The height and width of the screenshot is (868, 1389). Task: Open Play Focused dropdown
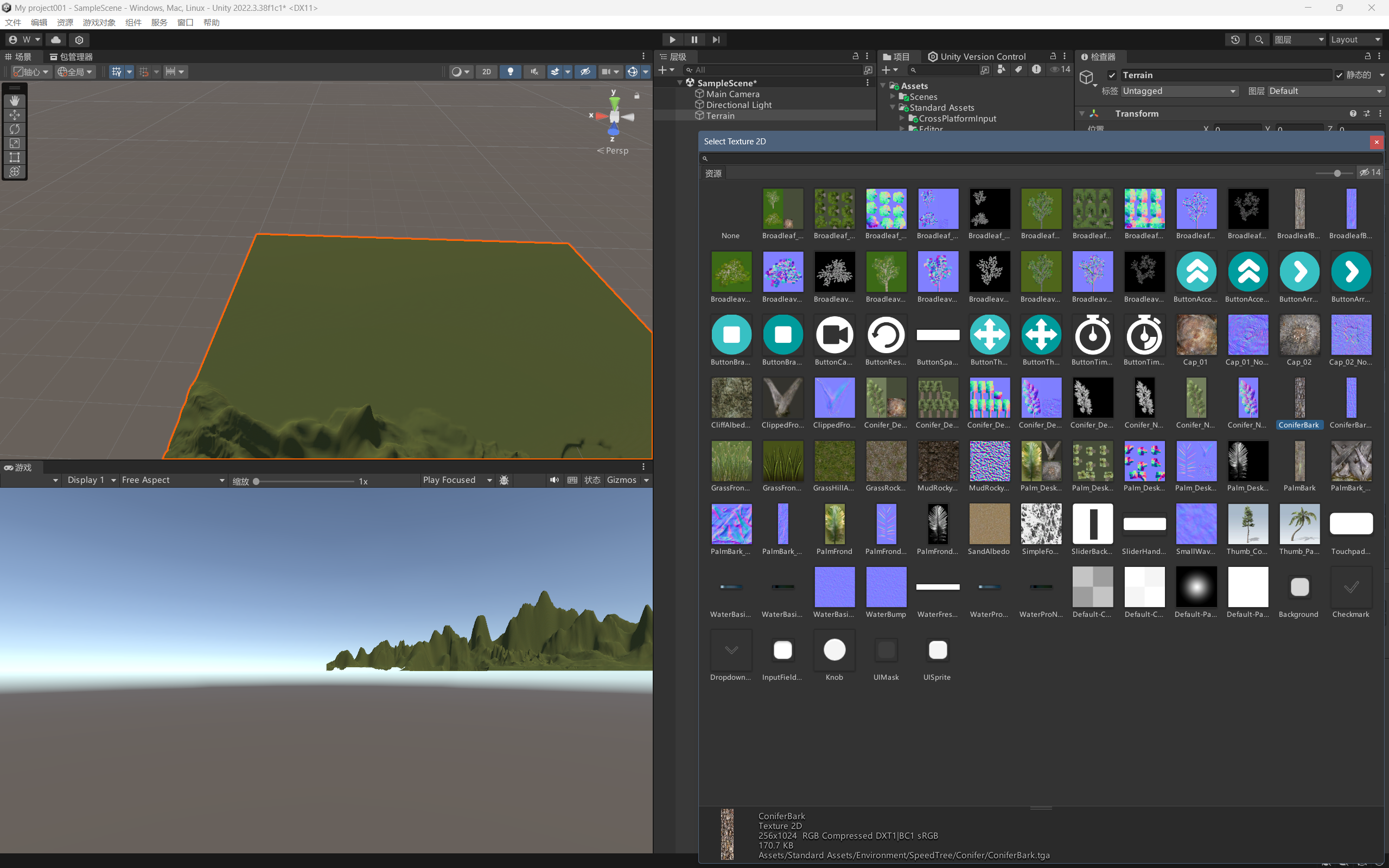pos(457,480)
